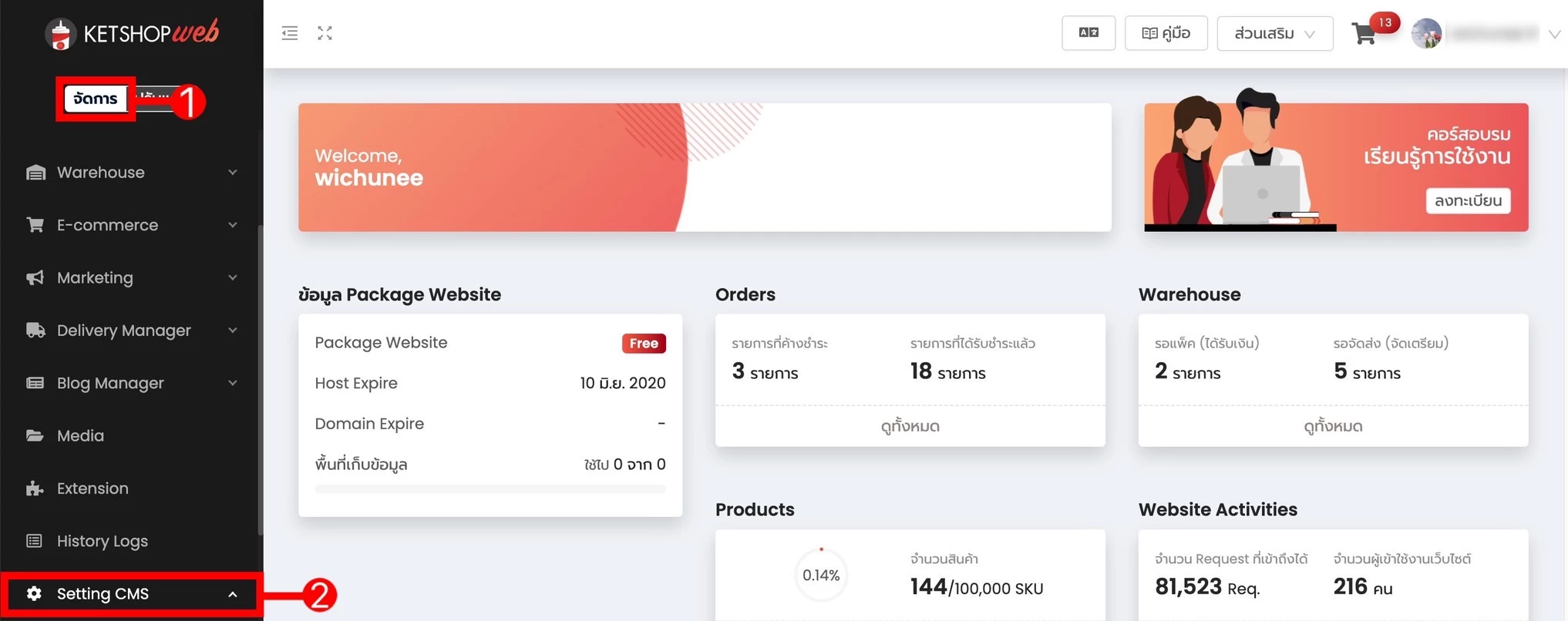Select the จัดการ tab
Image resolution: width=1568 pixels, height=621 pixels.
click(96, 99)
